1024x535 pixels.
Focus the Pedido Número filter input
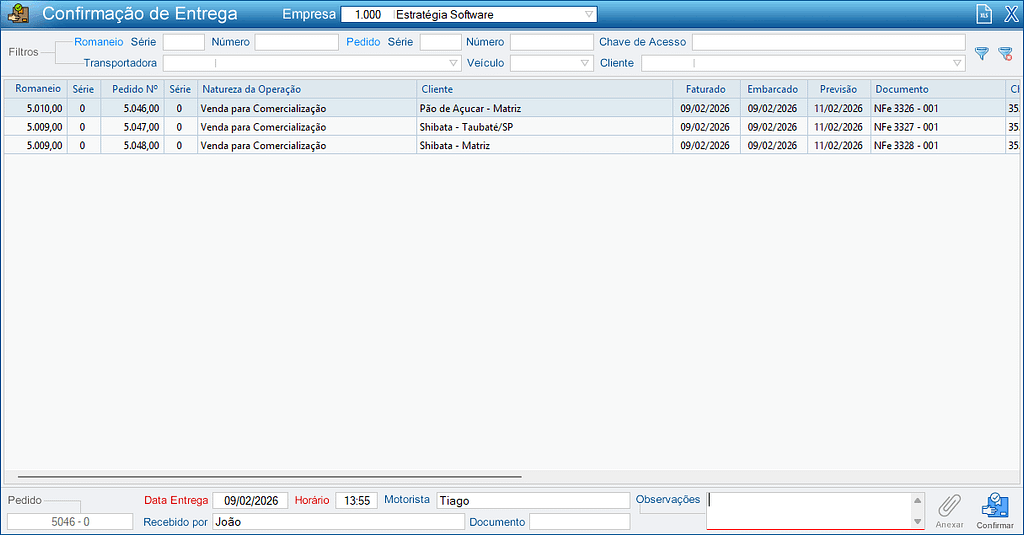(x=551, y=42)
